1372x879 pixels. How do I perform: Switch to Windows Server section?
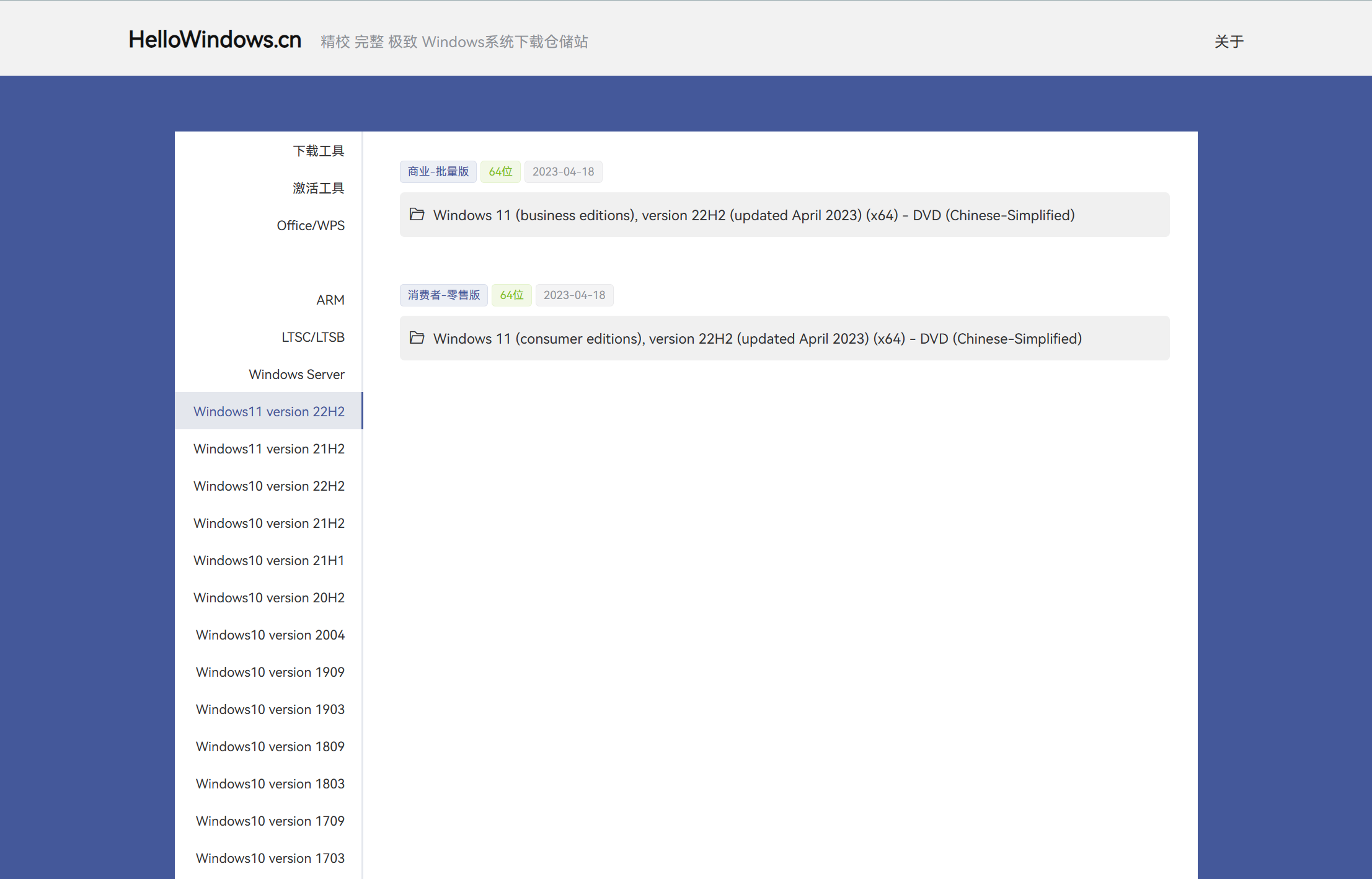pos(296,374)
